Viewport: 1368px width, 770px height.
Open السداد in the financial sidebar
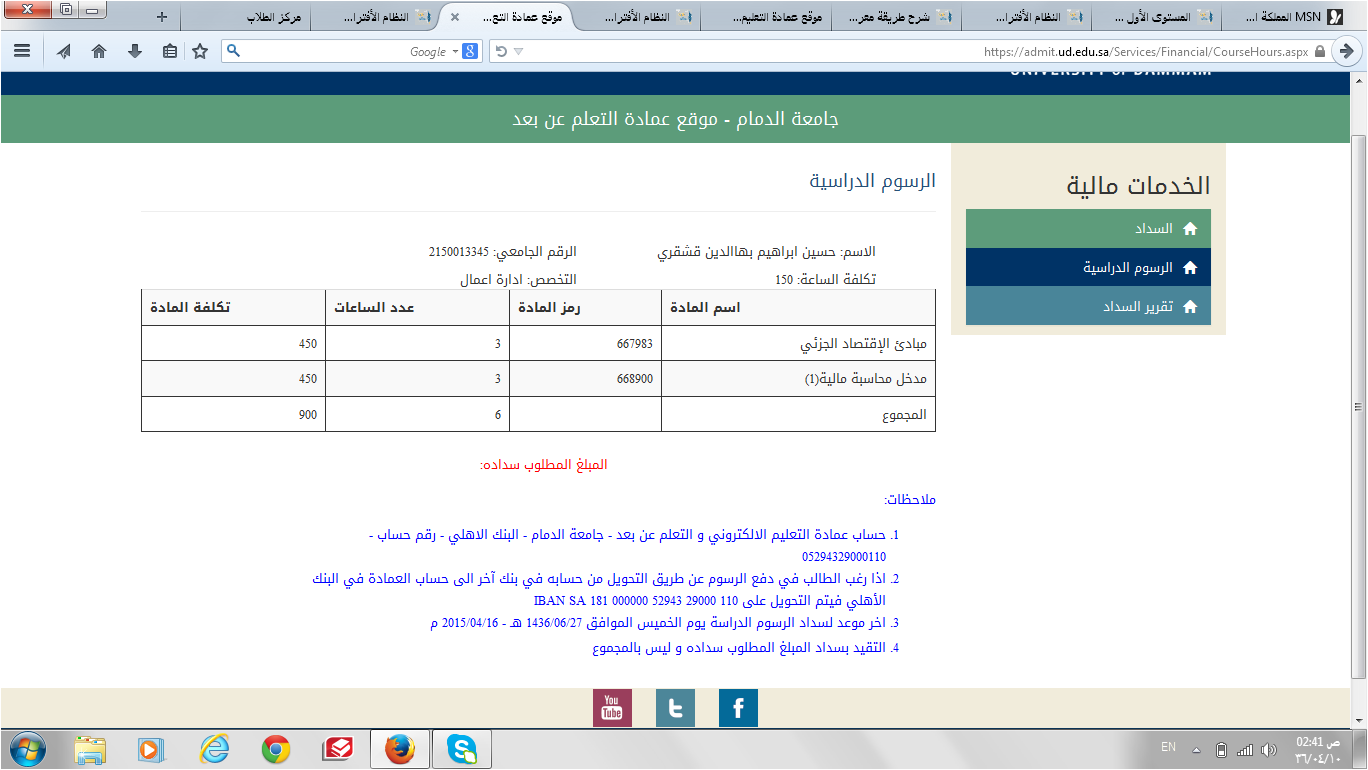(1088, 229)
